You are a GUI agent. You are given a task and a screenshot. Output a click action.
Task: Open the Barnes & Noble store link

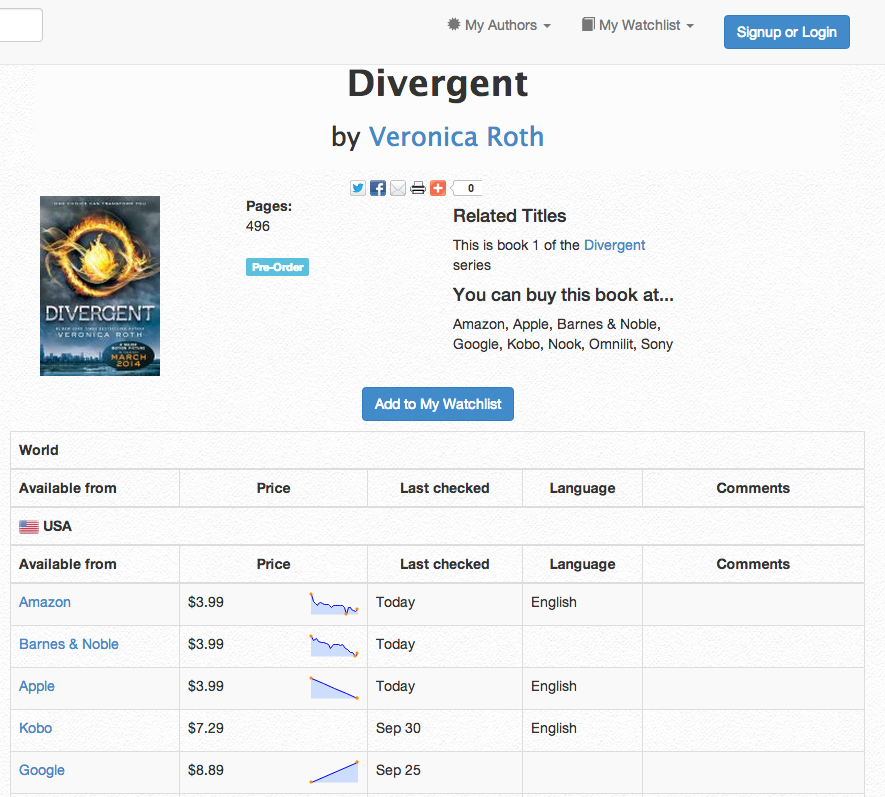69,644
